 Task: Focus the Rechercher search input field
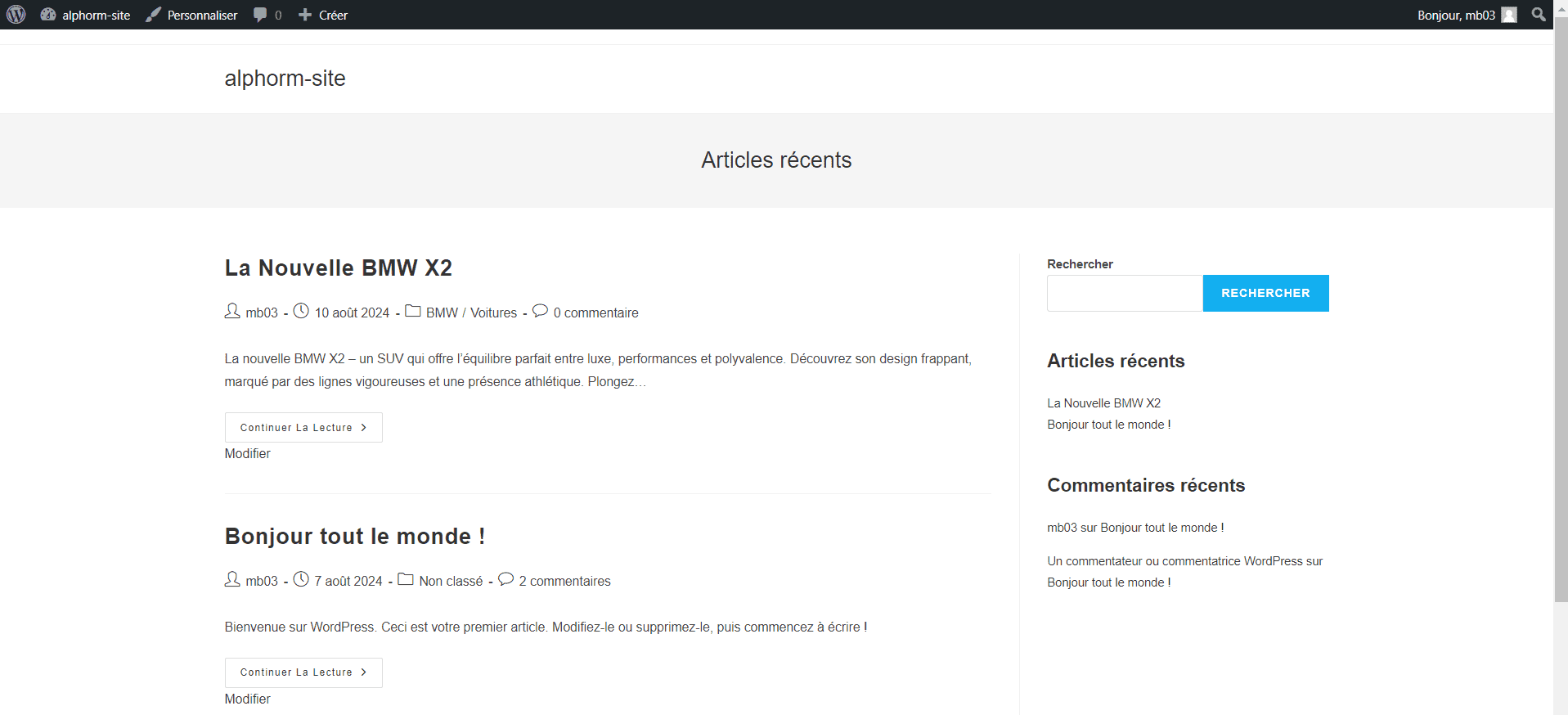[x=1125, y=293]
